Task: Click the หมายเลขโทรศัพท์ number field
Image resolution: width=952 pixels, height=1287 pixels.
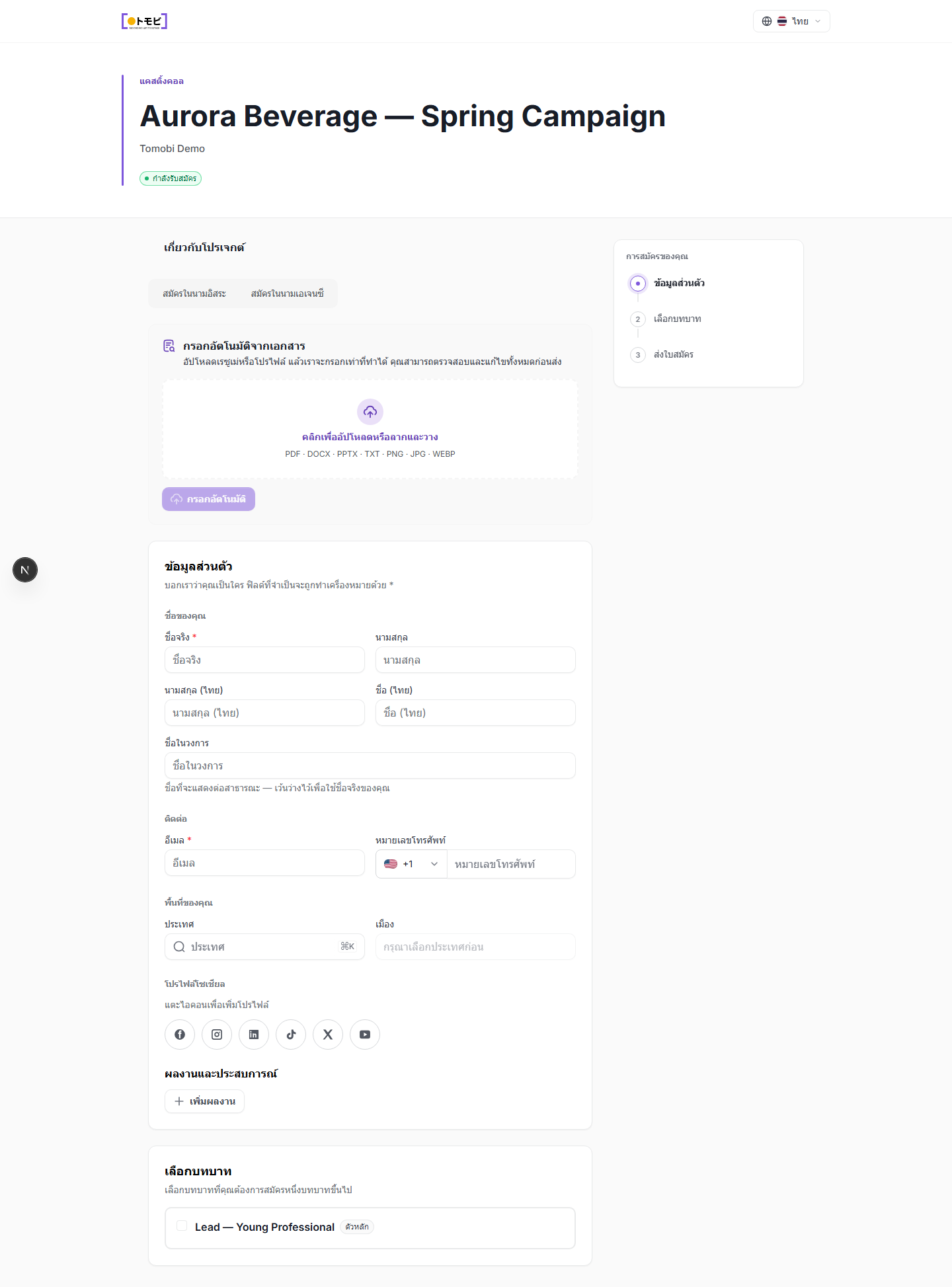Action: tap(511, 864)
